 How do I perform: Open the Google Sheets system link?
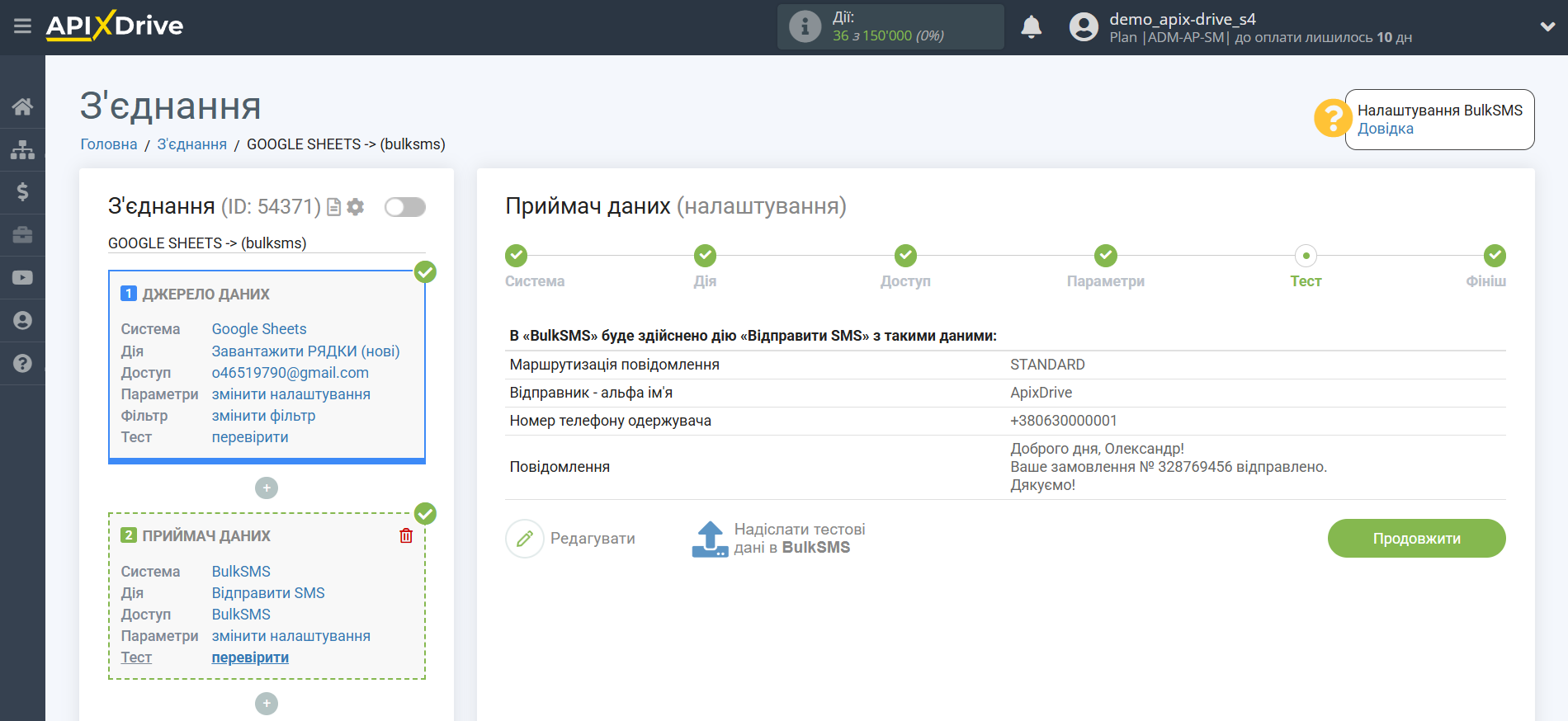pyautogui.click(x=258, y=329)
